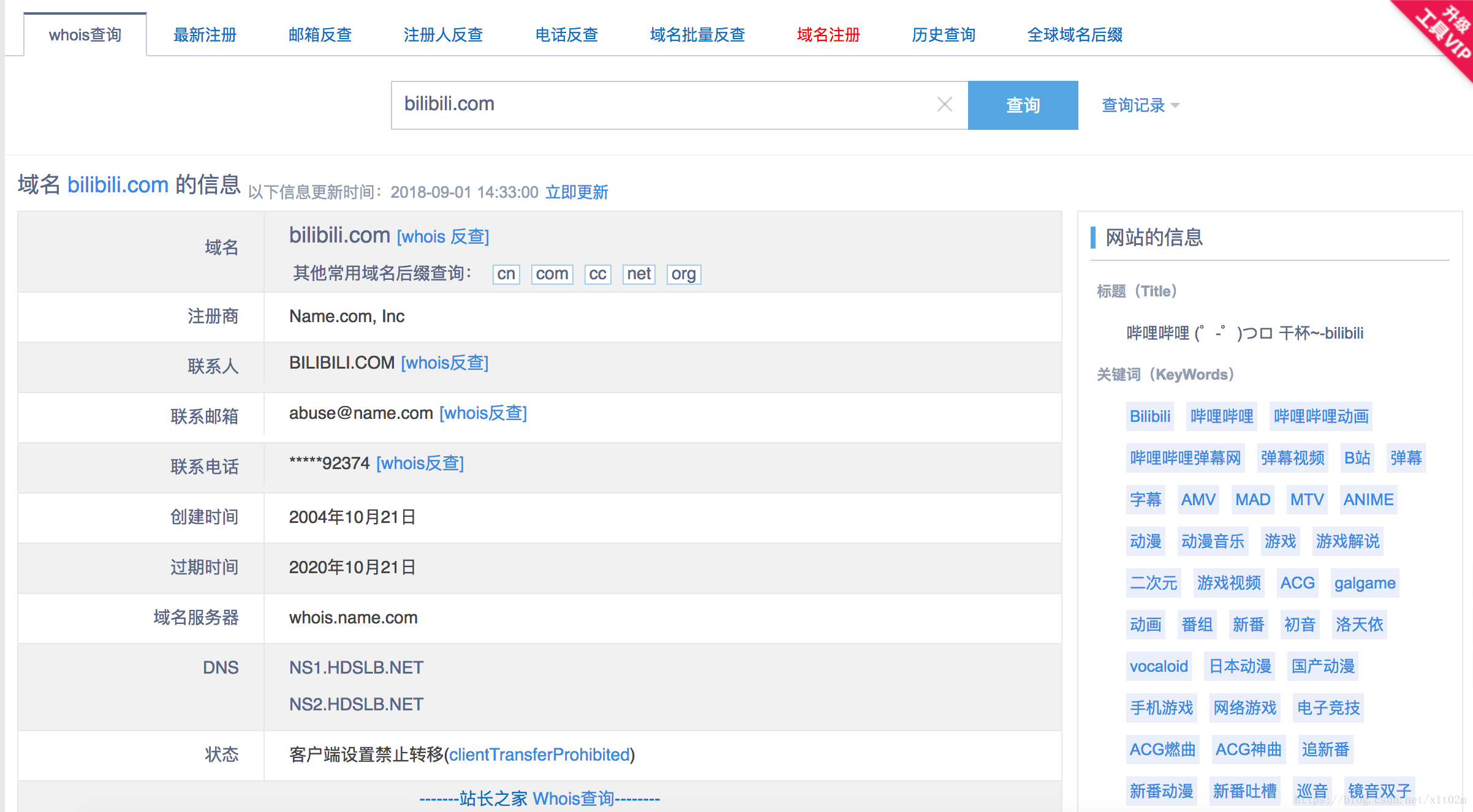Click DNS entry NS2.HDSLB.NET
1473x812 pixels.
(357, 704)
